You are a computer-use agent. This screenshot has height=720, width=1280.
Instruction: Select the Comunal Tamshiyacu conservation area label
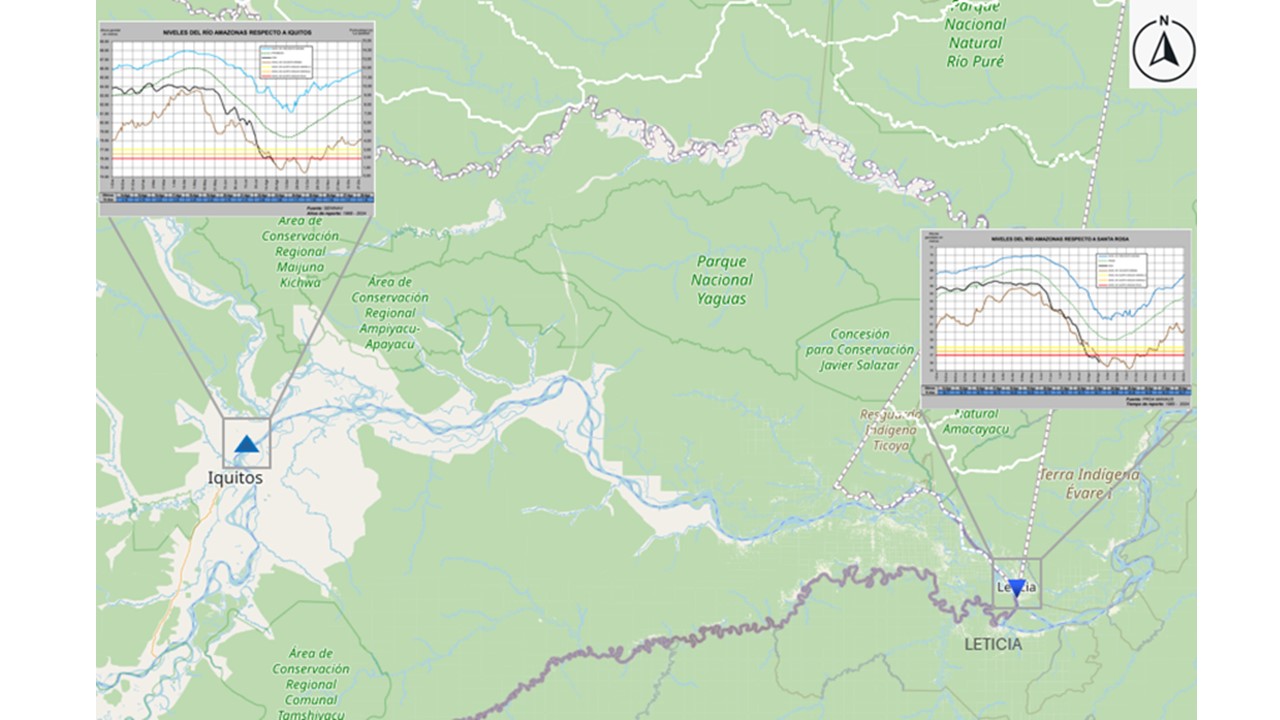coord(311,684)
